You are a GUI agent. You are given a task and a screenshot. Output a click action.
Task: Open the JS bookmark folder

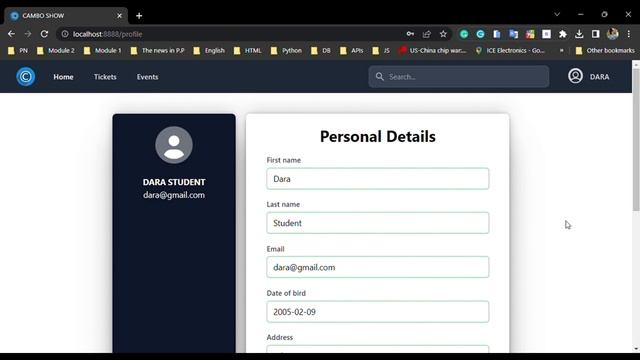coord(381,51)
